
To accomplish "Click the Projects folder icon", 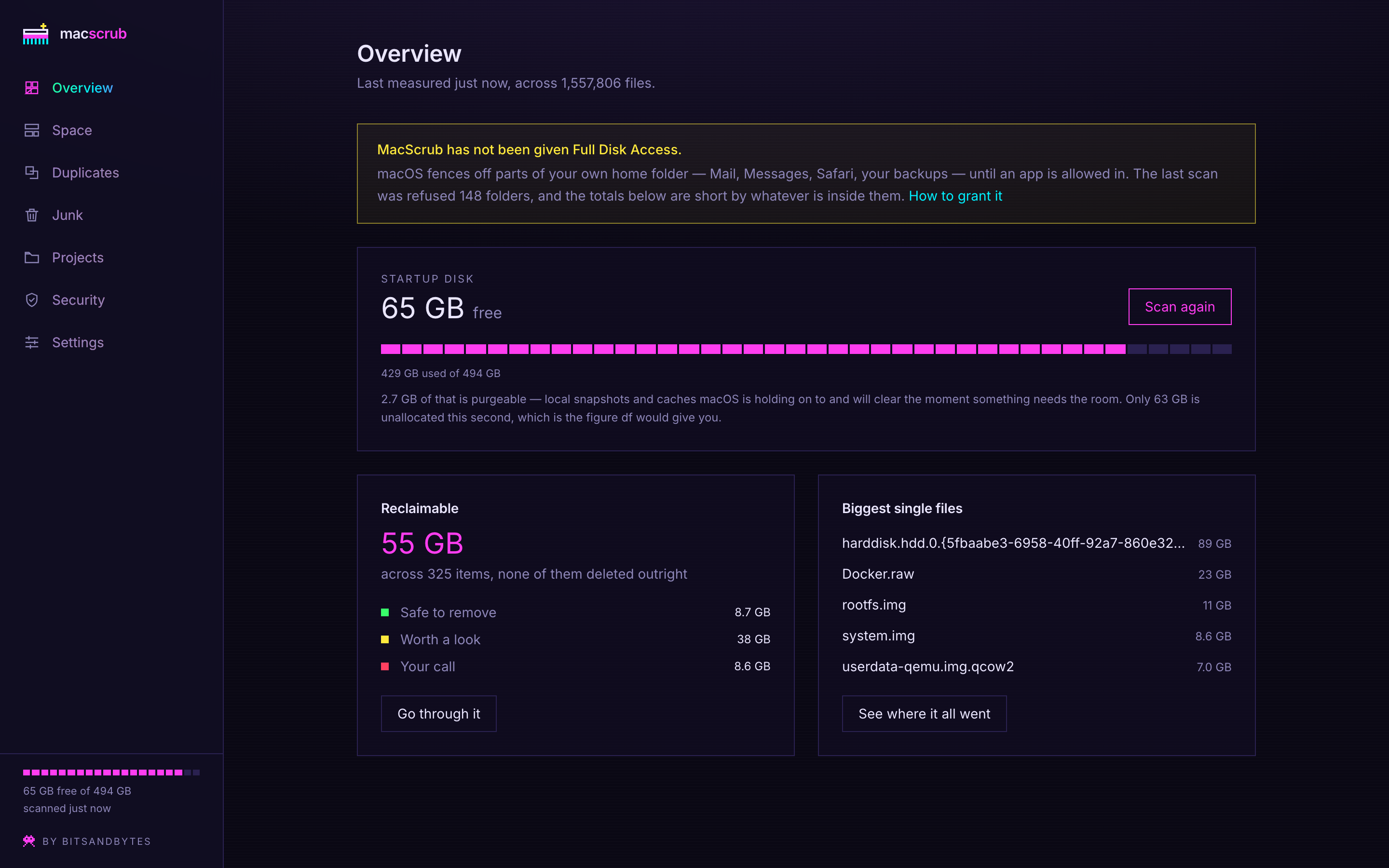I will pos(31,257).
